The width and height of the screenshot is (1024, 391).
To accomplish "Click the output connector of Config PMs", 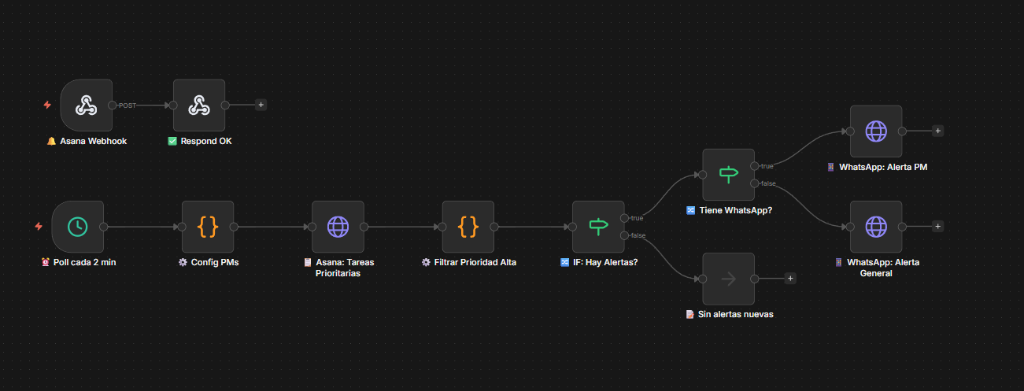I will (234, 227).
